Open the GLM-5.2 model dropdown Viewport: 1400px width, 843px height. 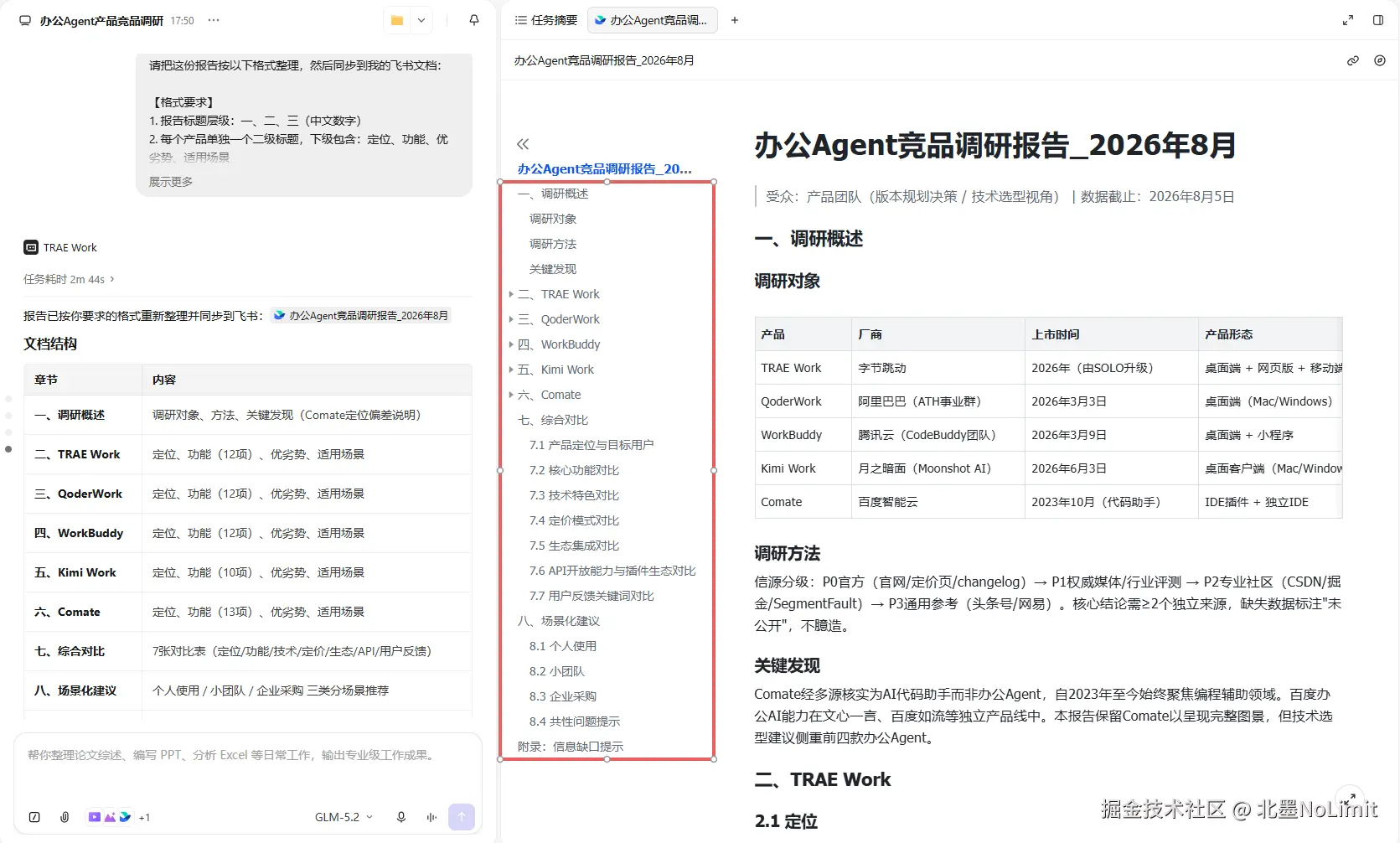click(344, 817)
